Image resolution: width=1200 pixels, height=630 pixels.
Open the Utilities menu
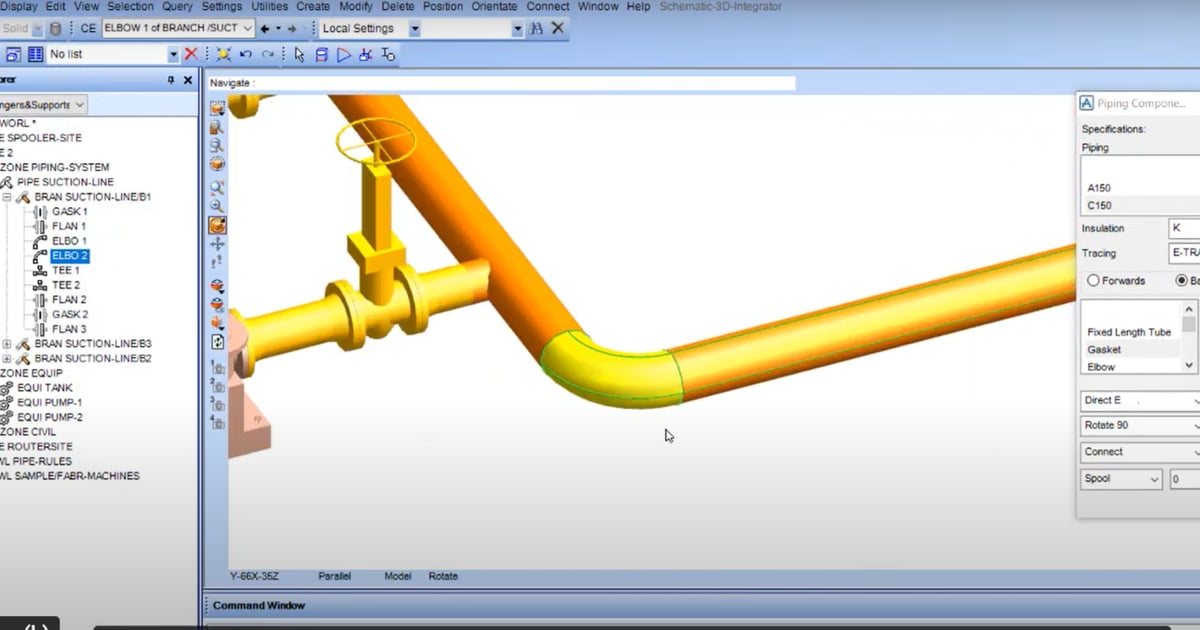tap(266, 6)
